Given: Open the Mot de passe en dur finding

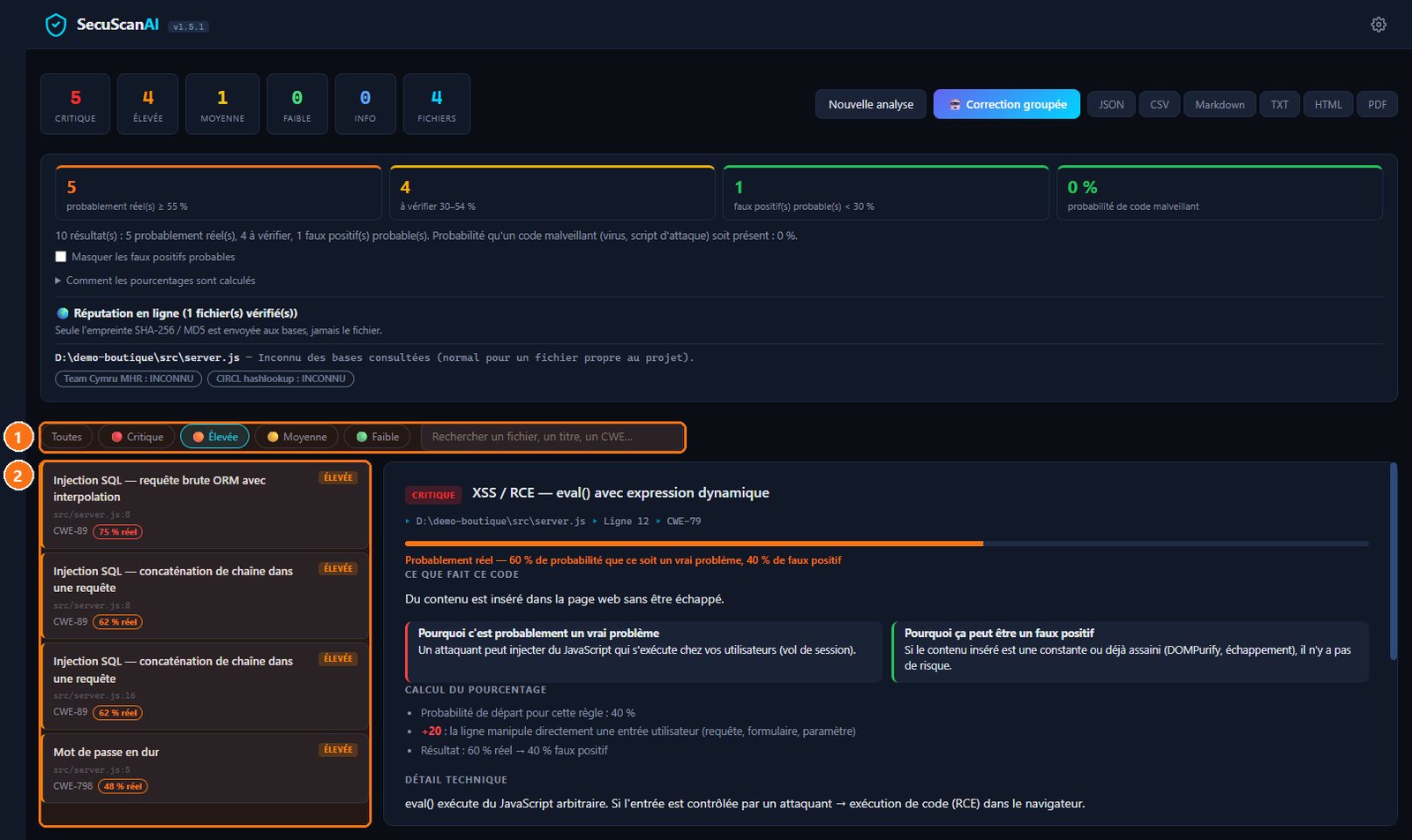Looking at the screenshot, I should point(205,769).
